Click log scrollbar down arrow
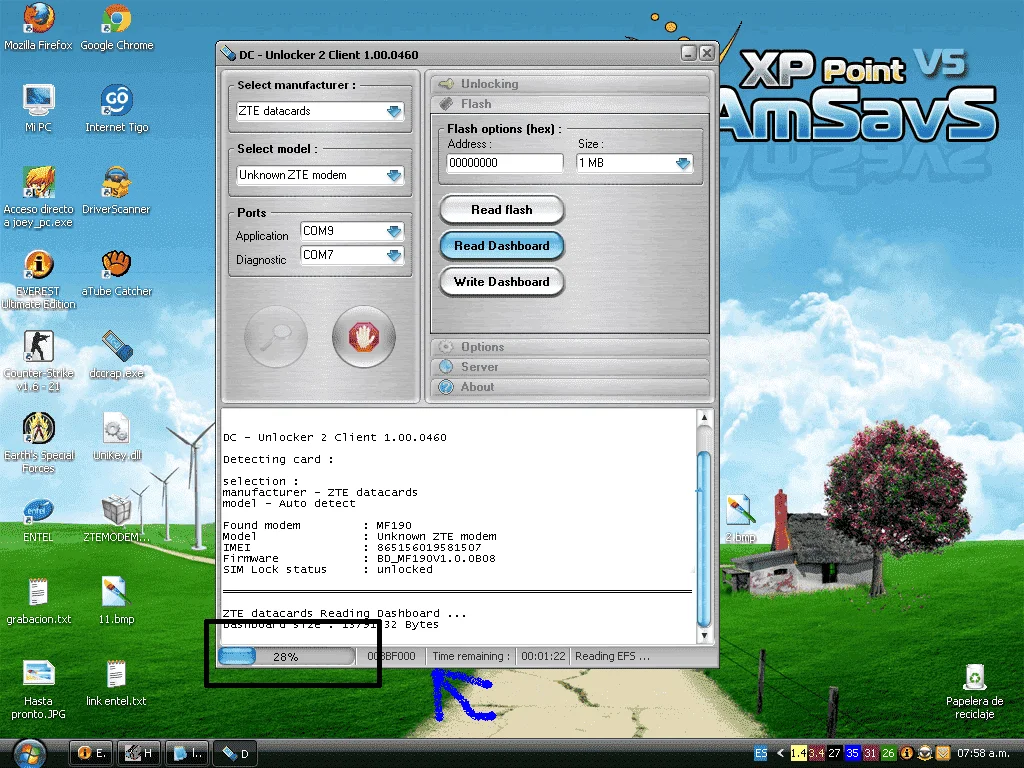1024x768 pixels. pyautogui.click(x=704, y=635)
